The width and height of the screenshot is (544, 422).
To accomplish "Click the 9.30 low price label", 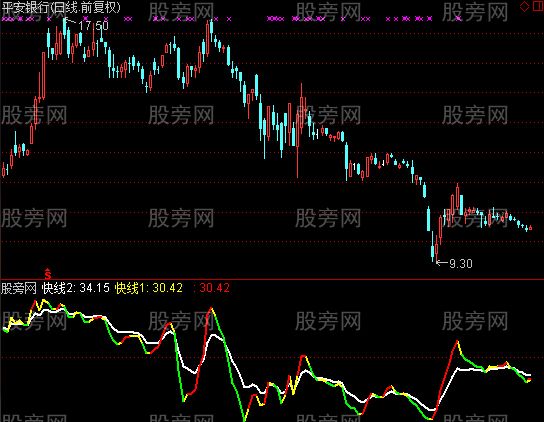I will pyautogui.click(x=461, y=264).
